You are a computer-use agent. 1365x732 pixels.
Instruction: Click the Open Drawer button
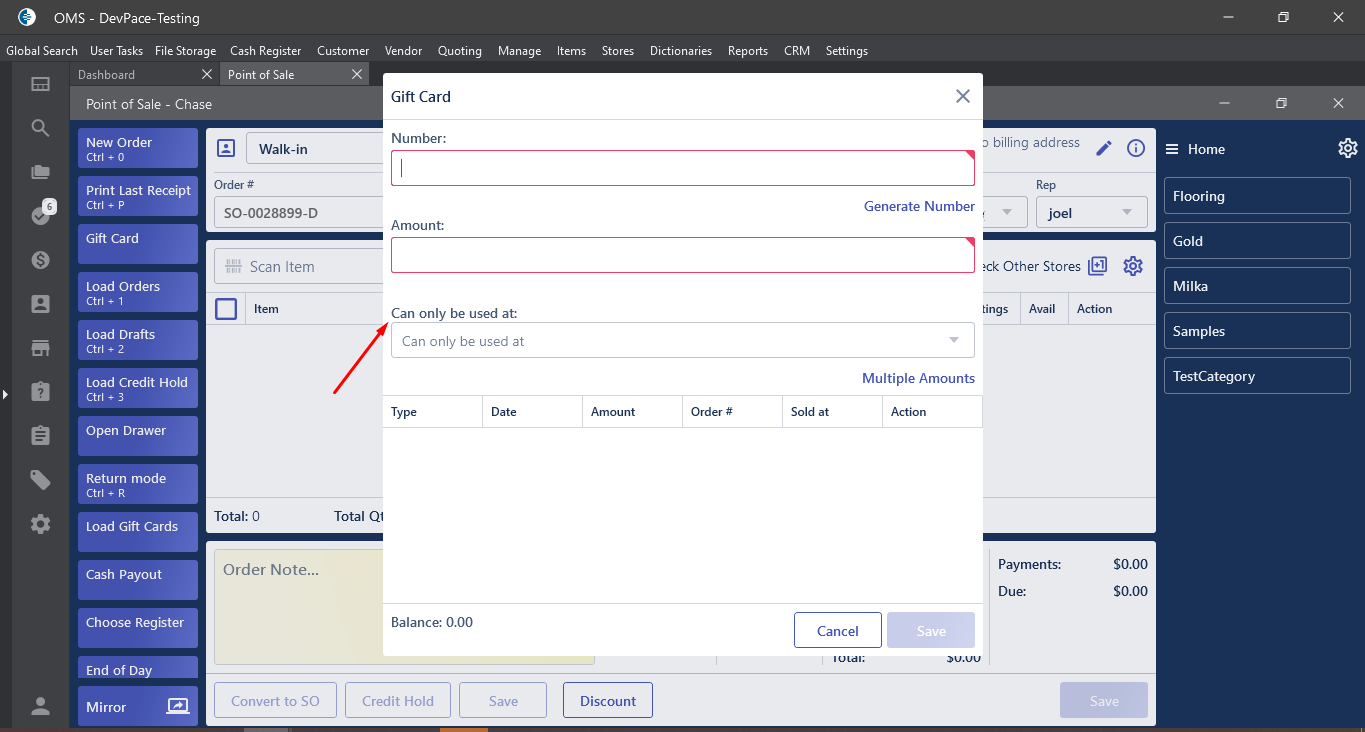click(x=138, y=436)
